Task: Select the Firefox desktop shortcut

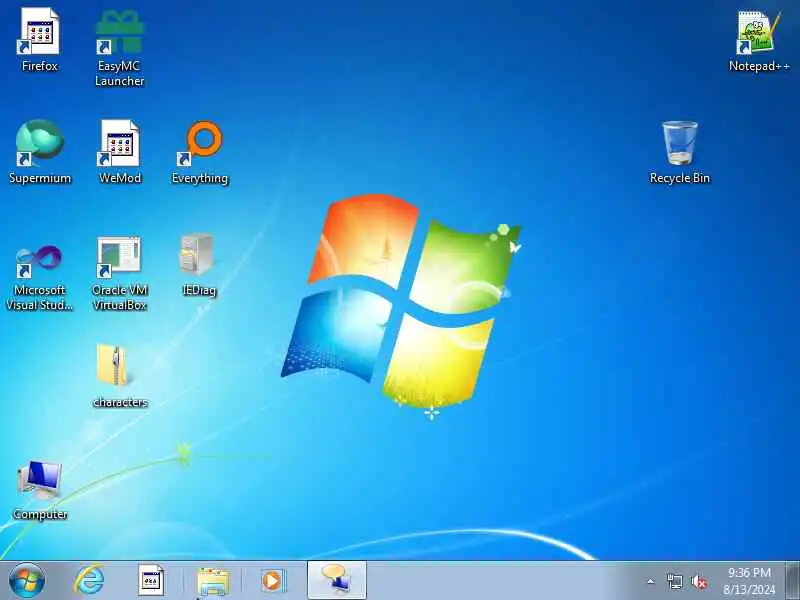Action: coord(40,40)
